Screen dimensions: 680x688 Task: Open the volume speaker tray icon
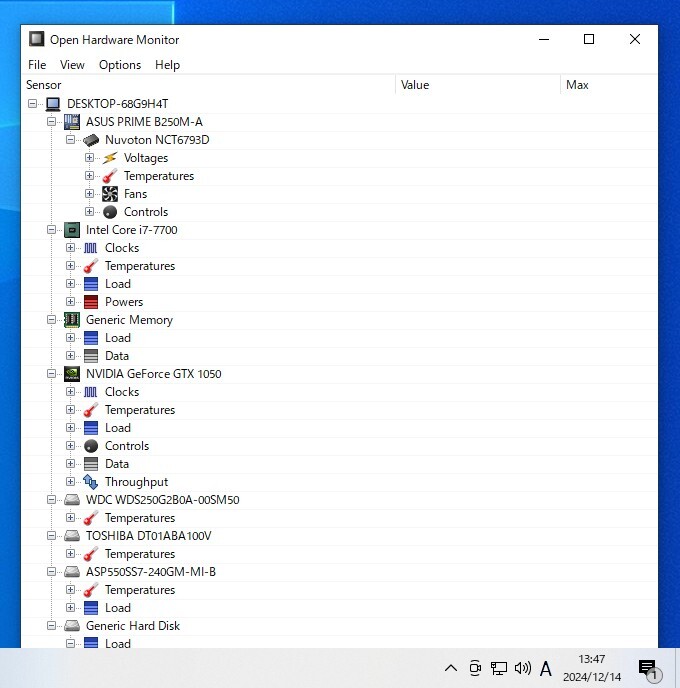coord(523,668)
